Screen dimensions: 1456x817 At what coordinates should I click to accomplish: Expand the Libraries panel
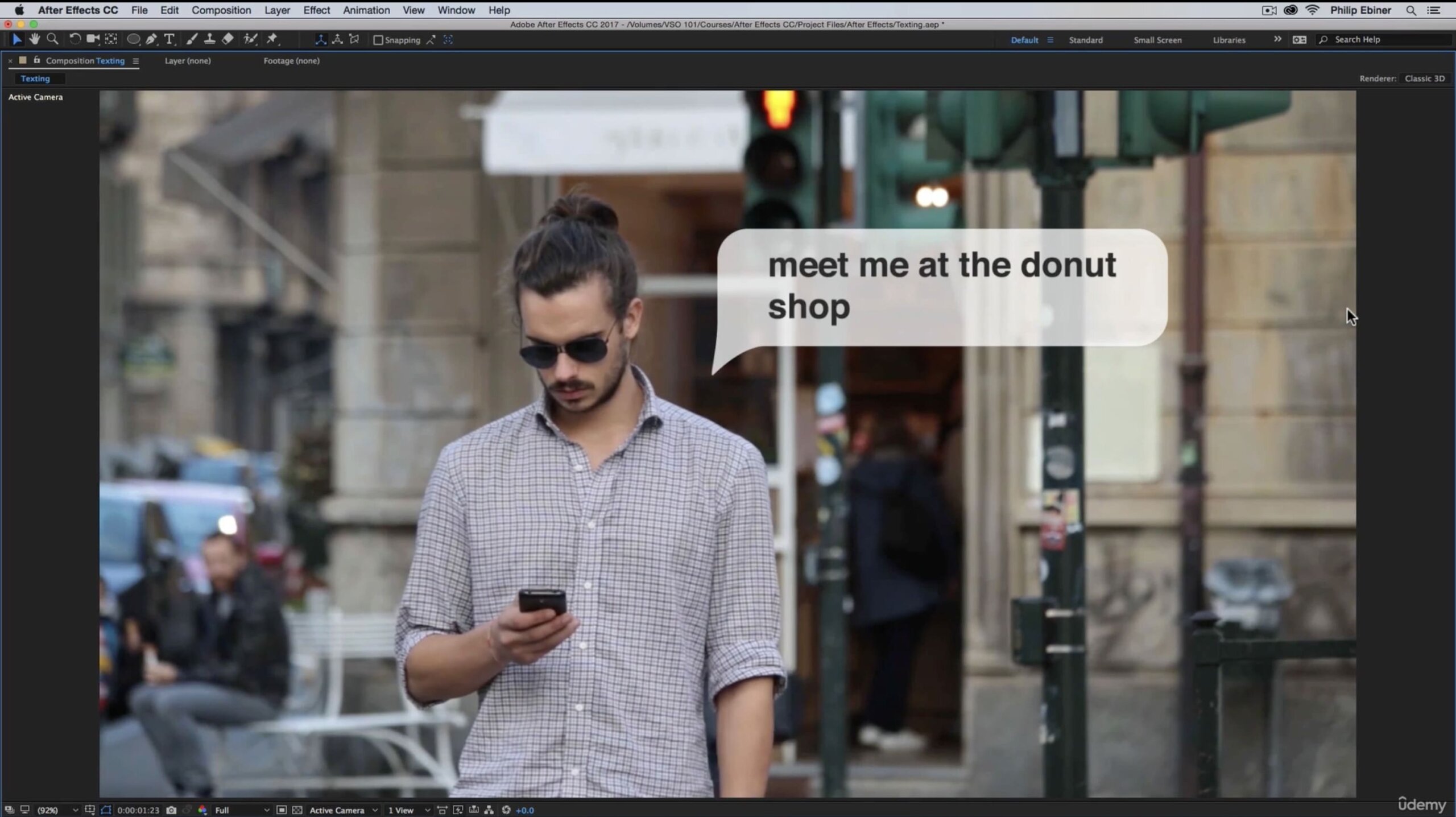1228,39
